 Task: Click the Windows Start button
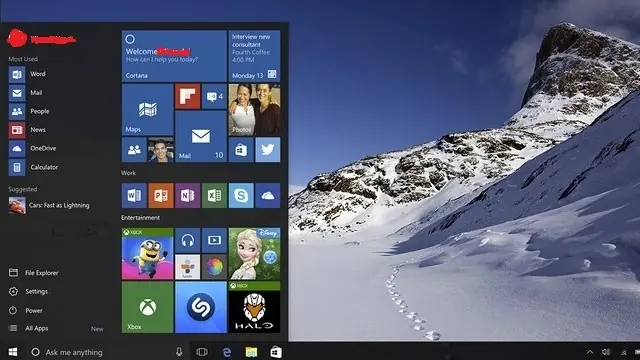13,352
